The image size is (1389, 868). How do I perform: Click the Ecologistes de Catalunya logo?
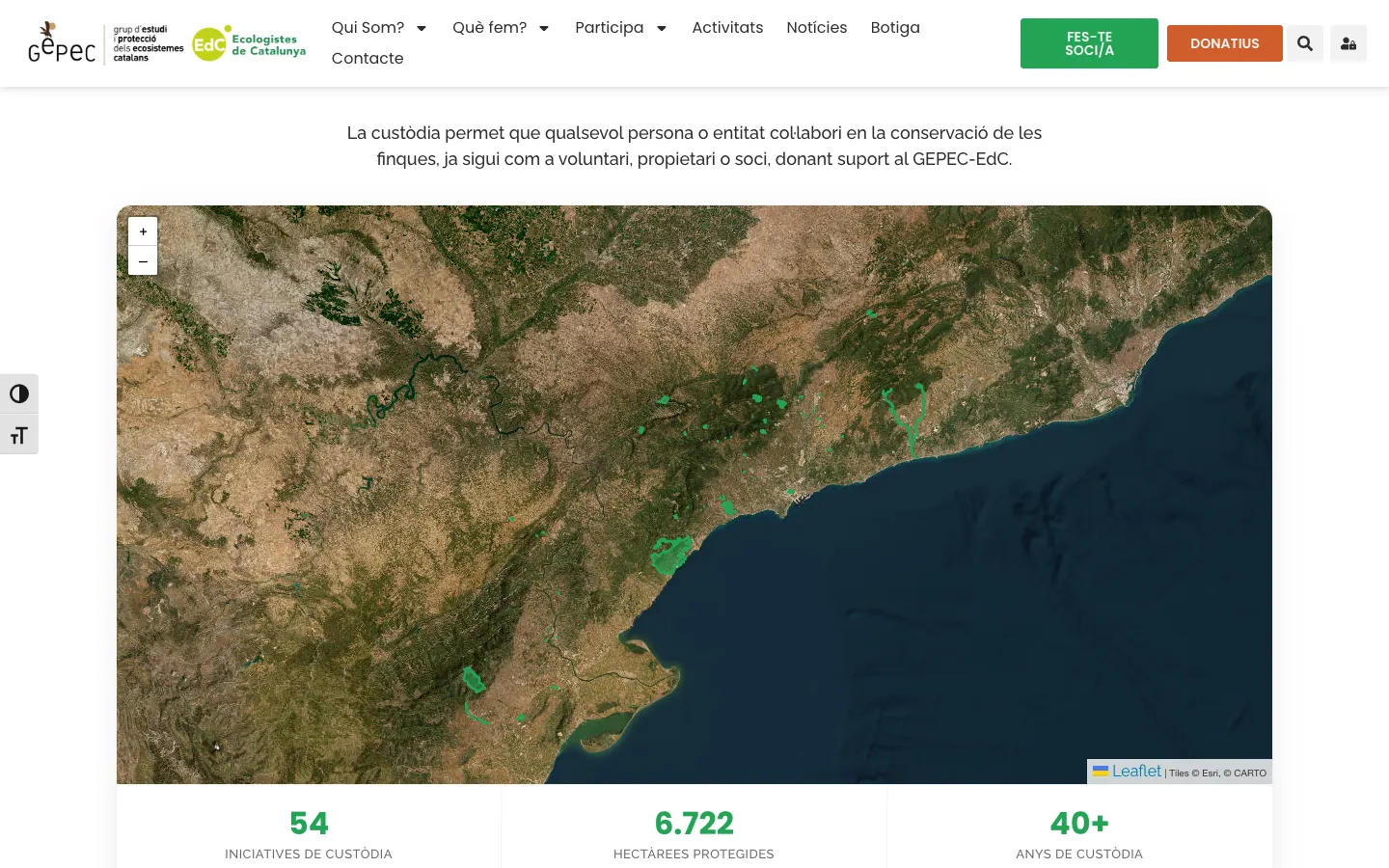point(249,43)
